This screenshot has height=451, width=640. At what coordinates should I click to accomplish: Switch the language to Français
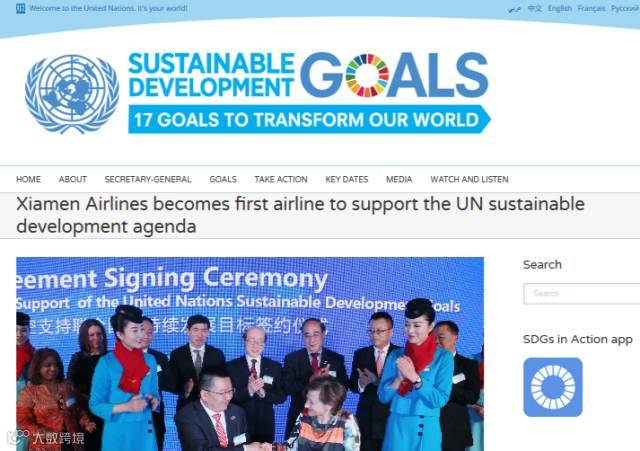point(591,8)
